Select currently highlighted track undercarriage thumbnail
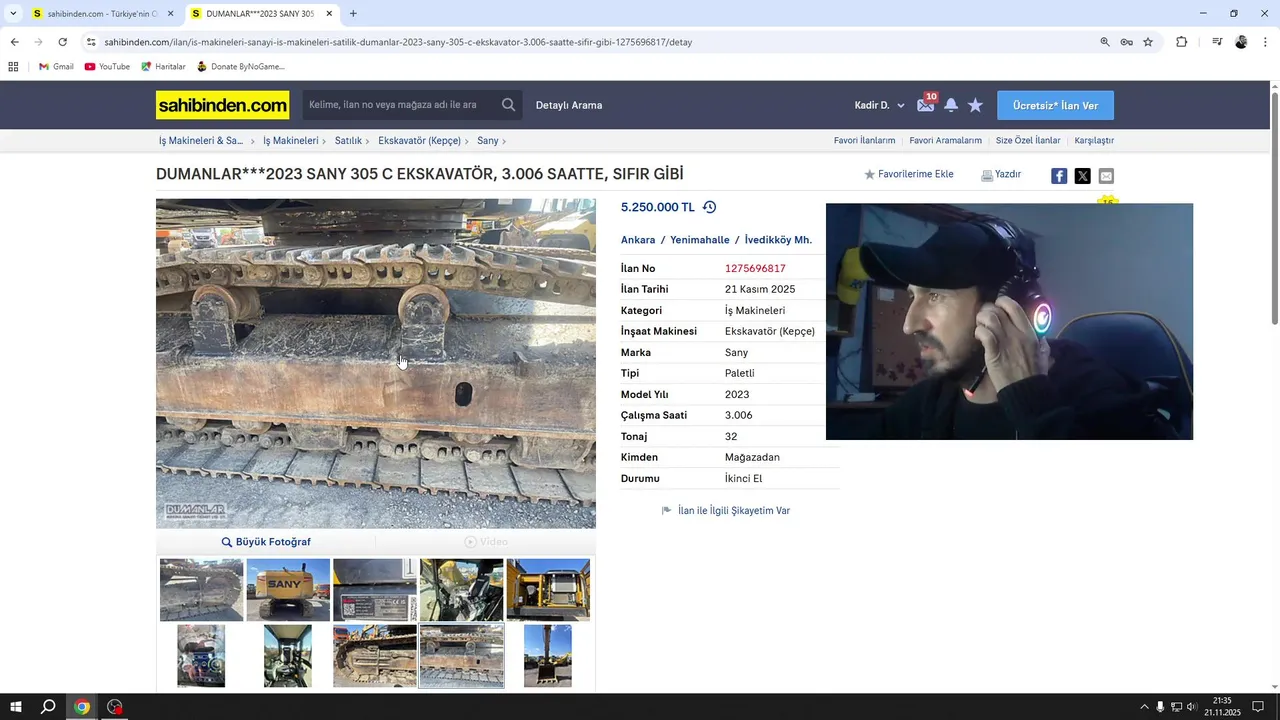Image resolution: width=1280 pixels, height=720 pixels. click(x=461, y=656)
